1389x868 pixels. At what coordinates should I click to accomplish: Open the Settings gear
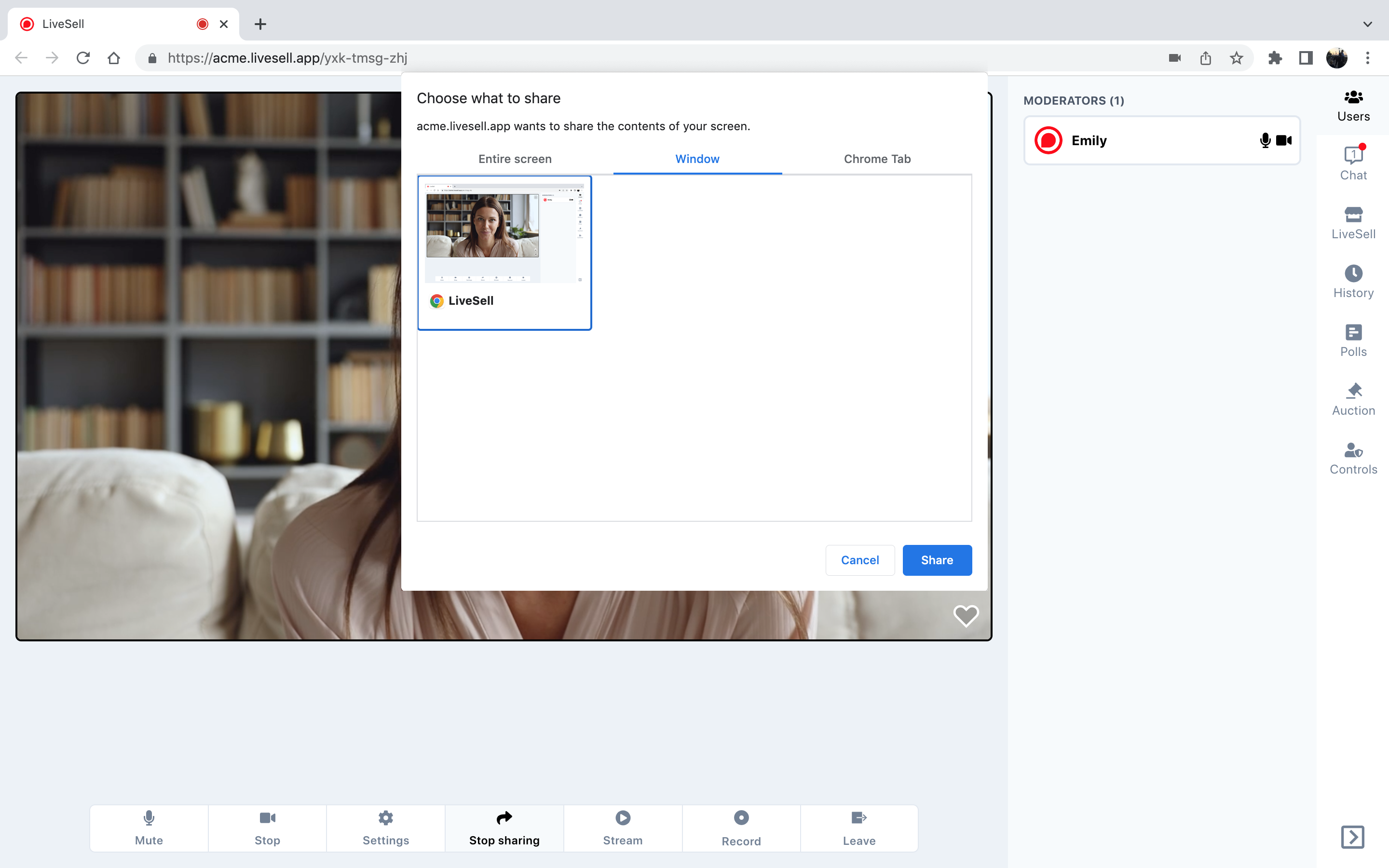386,828
